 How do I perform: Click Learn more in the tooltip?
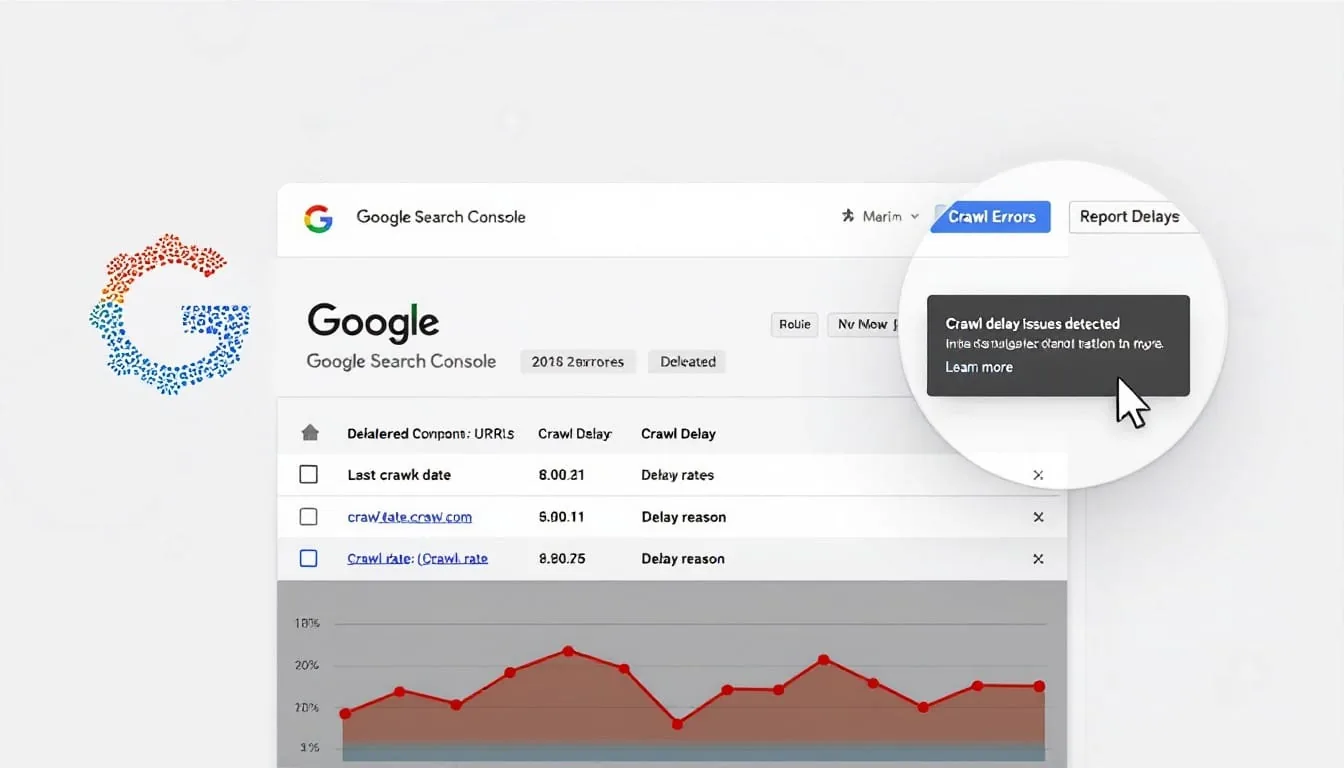pyautogui.click(x=979, y=367)
